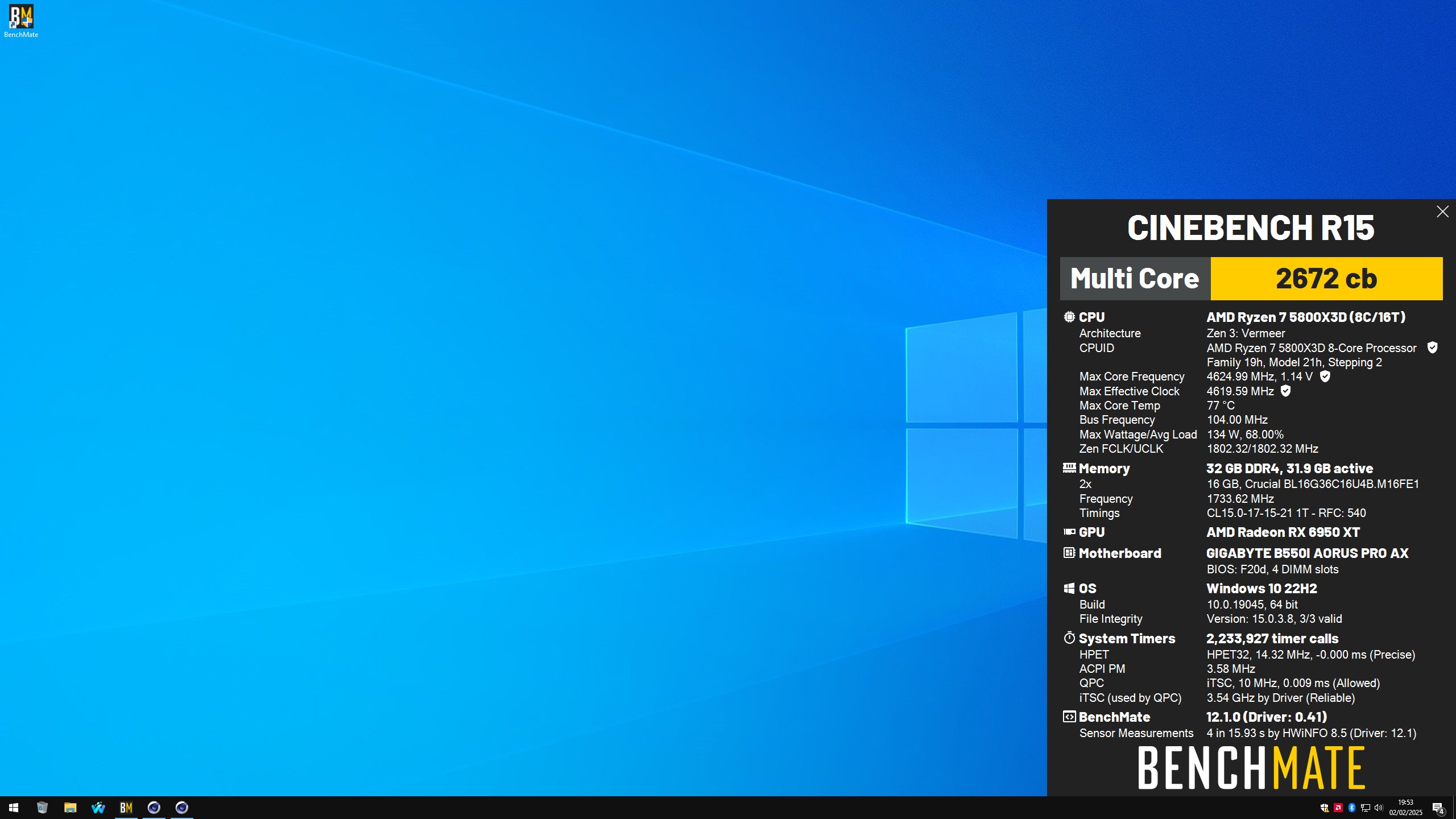Click the 3.58 MHz ACPI PM value

click(x=1231, y=669)
